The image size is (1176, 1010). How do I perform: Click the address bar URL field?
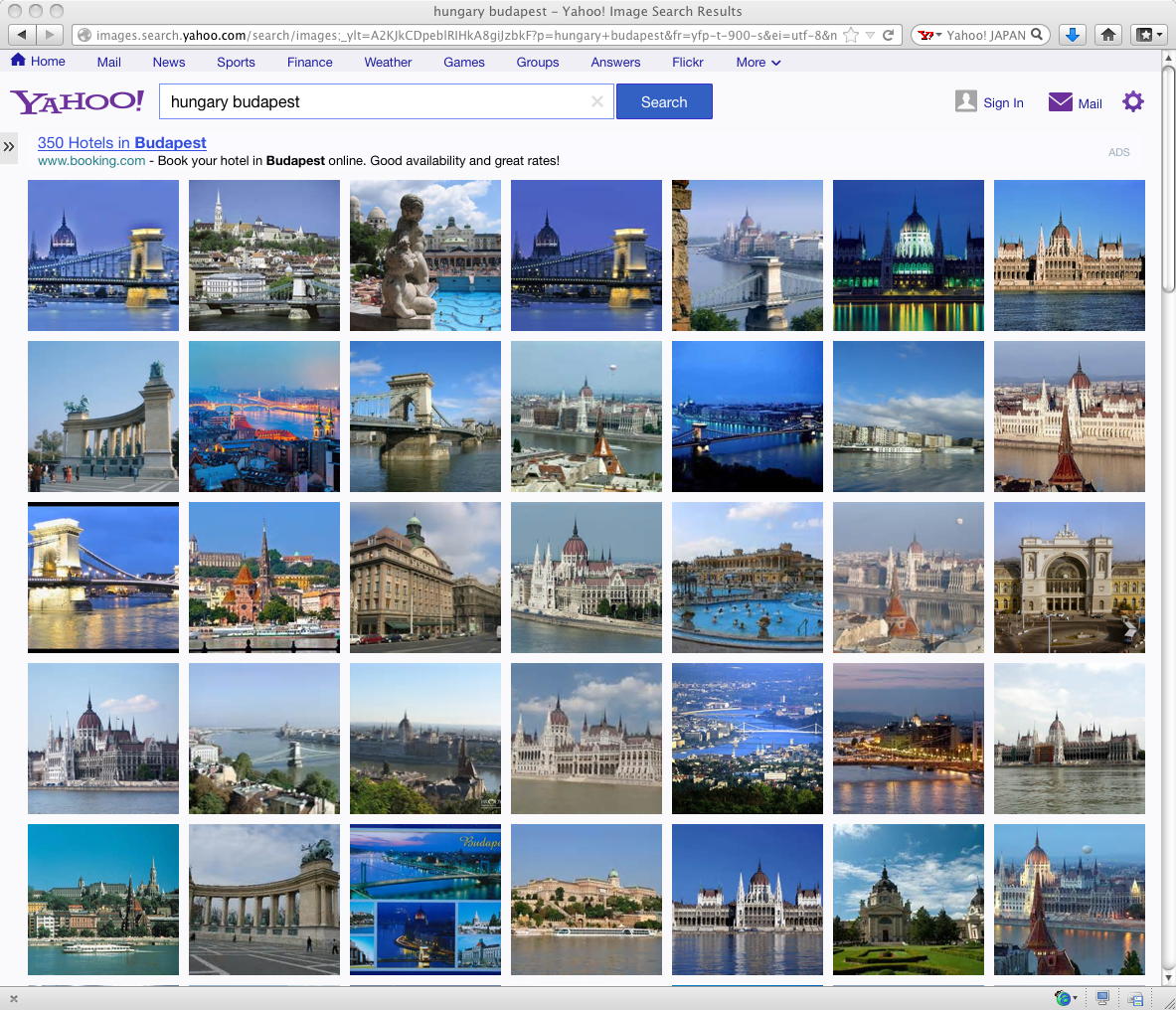click(x=465, y=35)
